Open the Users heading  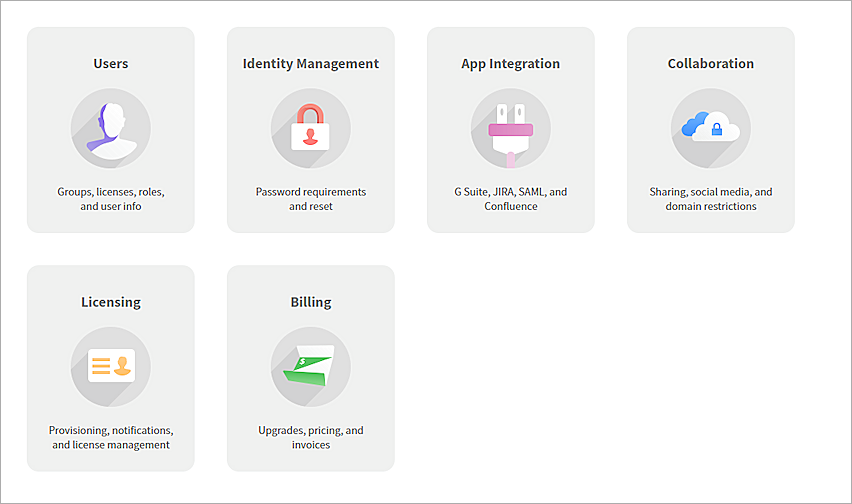[111, 64]
